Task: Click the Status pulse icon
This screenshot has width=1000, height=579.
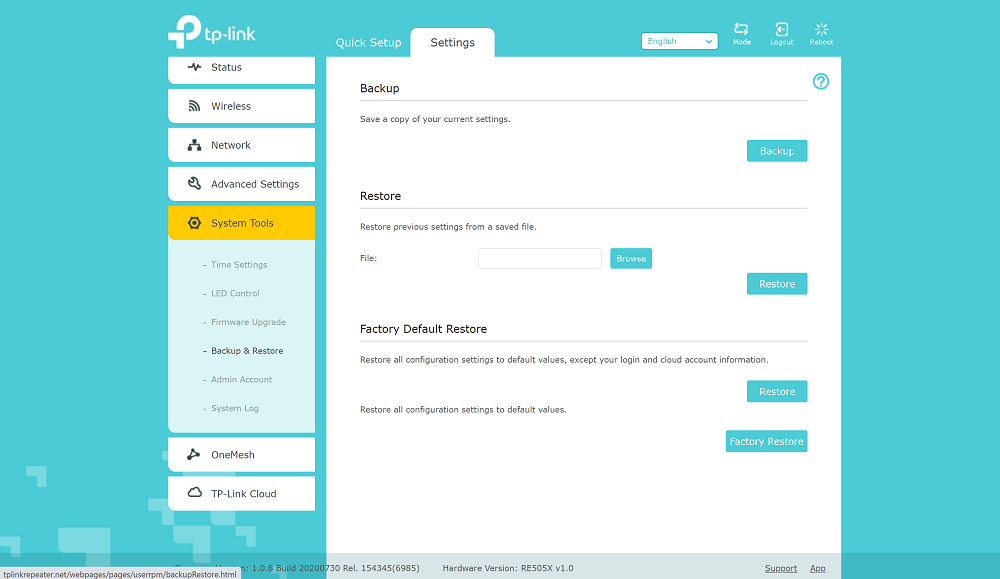Action: (195, 67)
